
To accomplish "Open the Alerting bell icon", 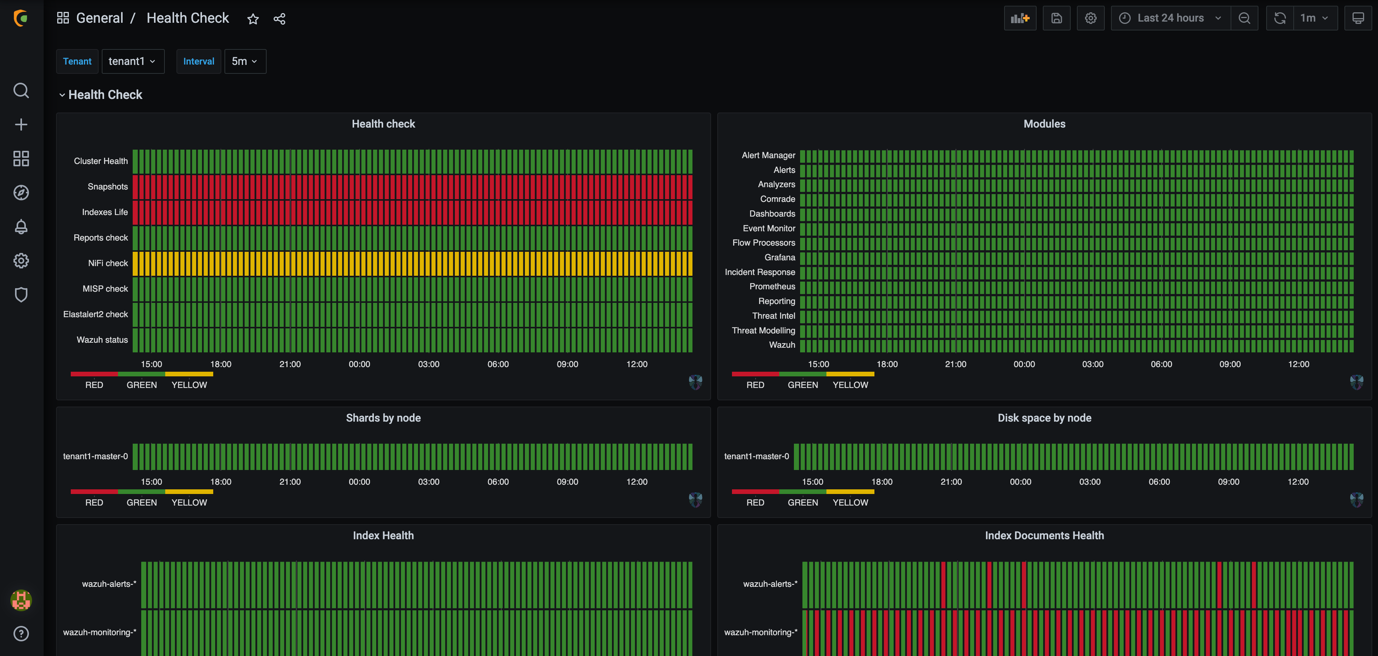I will click(21, 227).
